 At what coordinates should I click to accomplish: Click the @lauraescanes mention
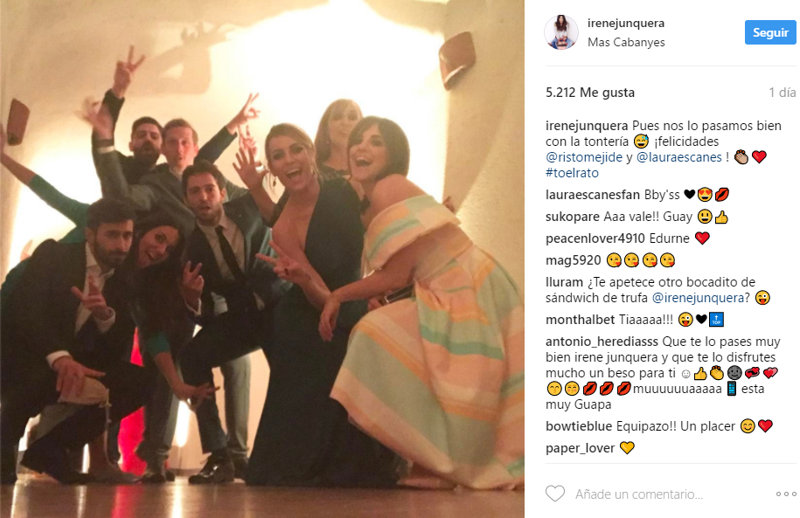679,157
